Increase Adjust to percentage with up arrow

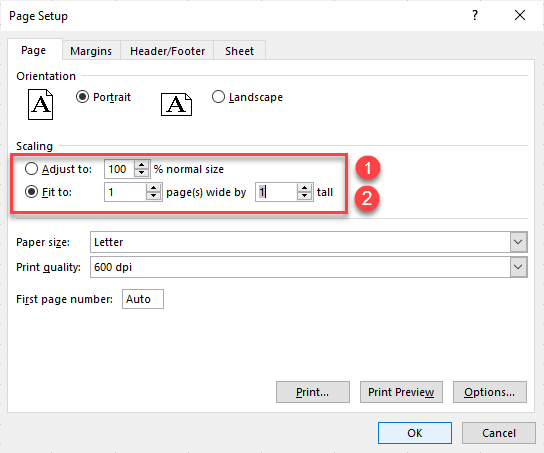(142, 165)
